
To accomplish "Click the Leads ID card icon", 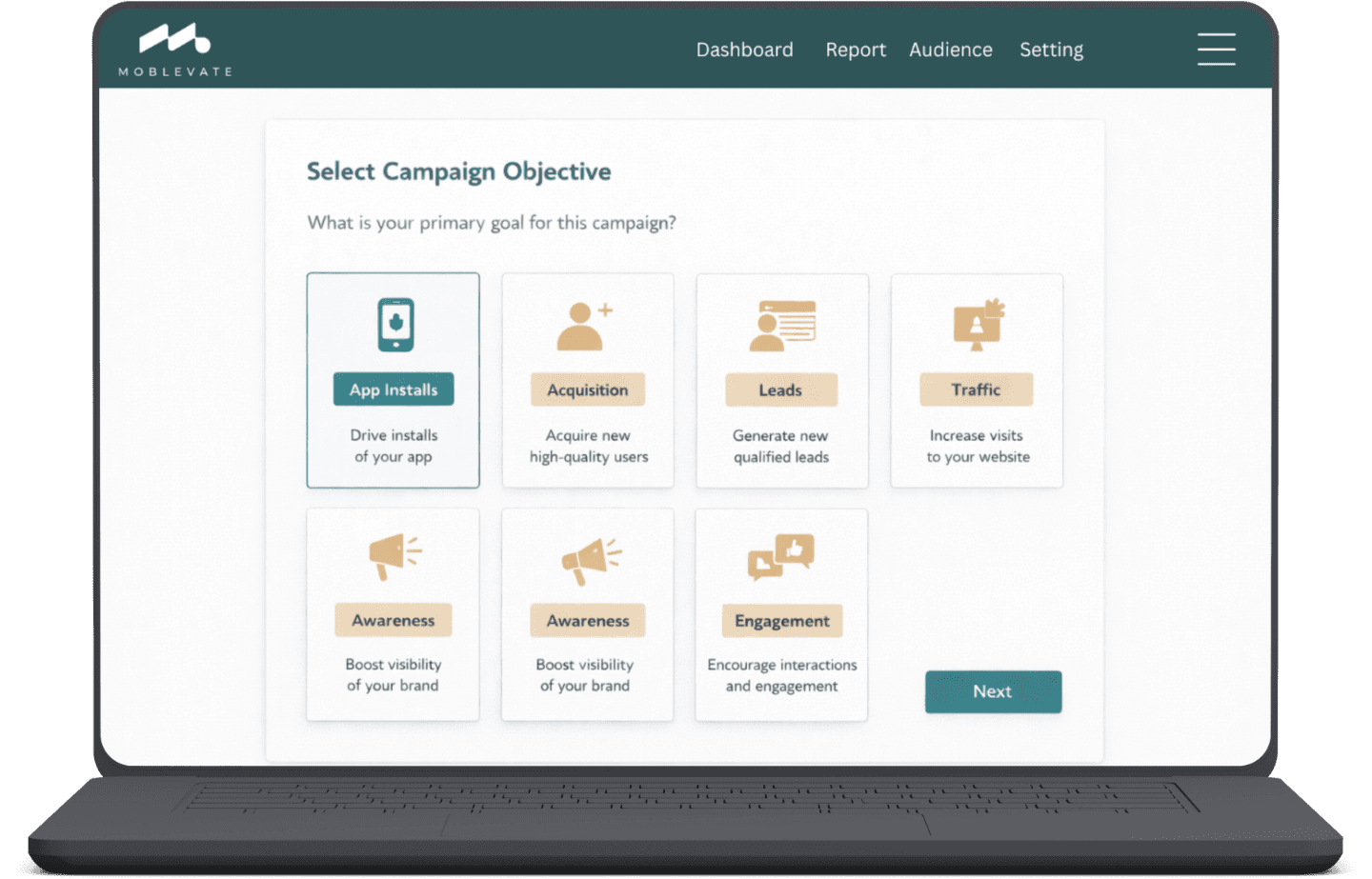I will coord(782,327).
